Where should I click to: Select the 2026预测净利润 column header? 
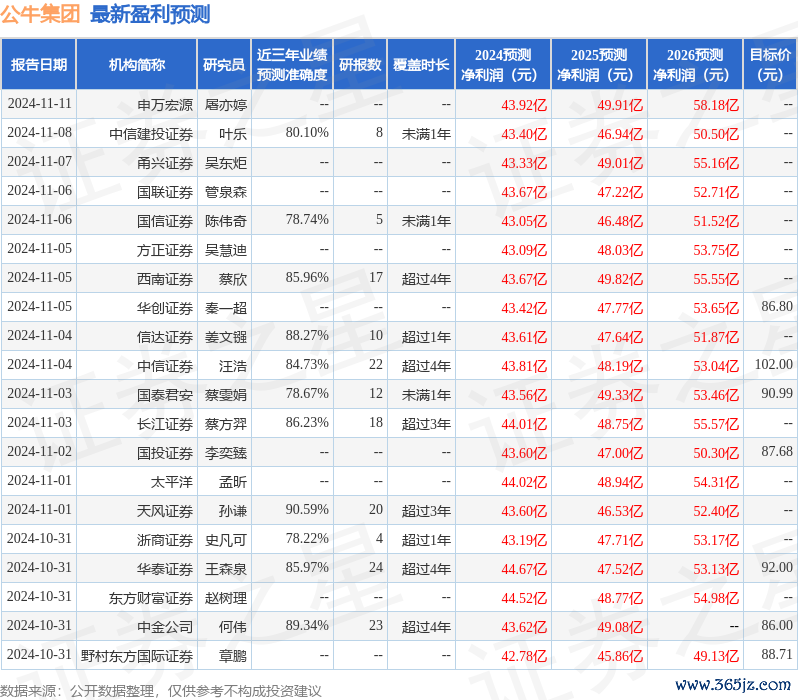(x=695, y=65)
